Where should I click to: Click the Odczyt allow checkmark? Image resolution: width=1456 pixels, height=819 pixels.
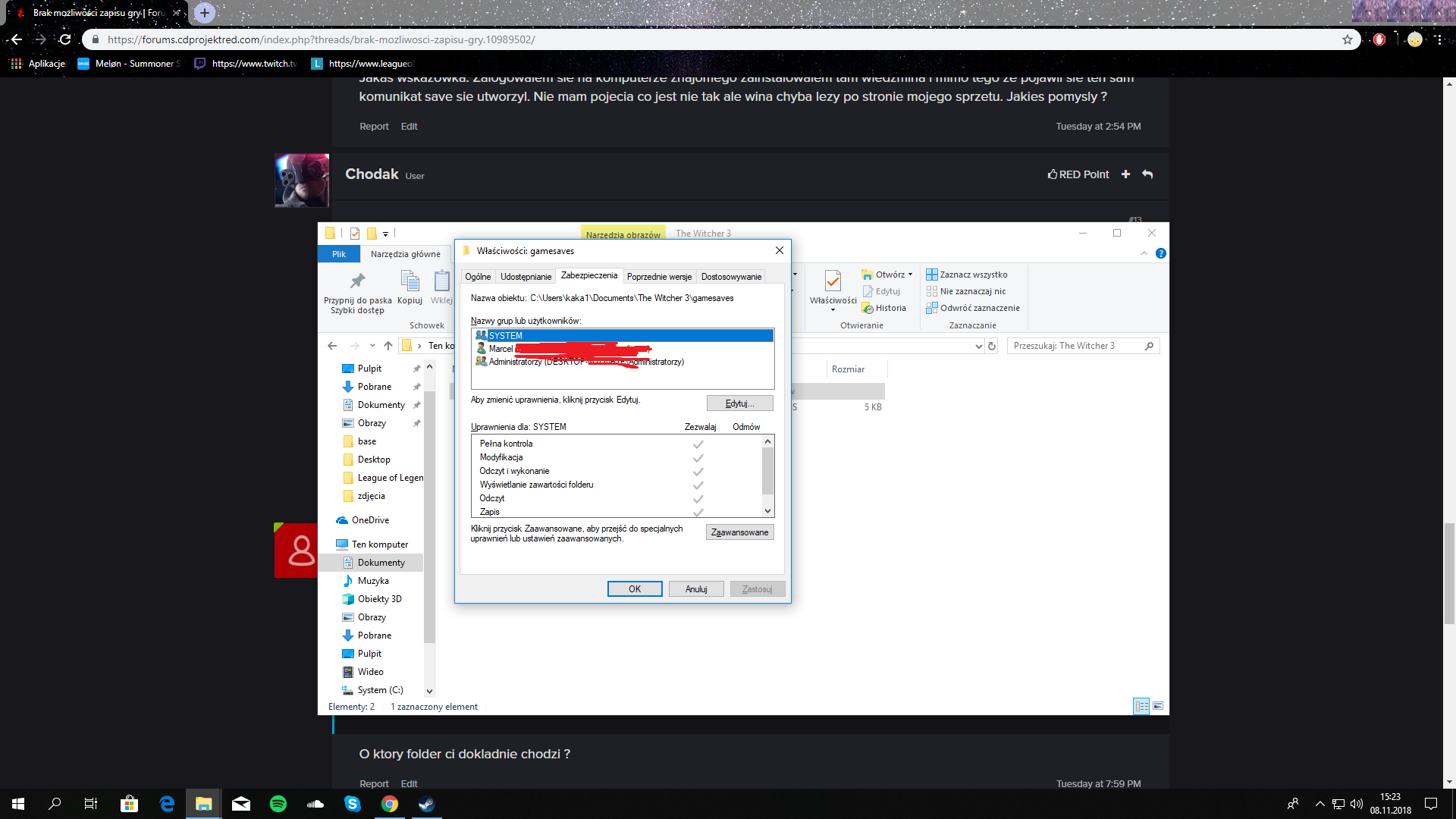698,499
